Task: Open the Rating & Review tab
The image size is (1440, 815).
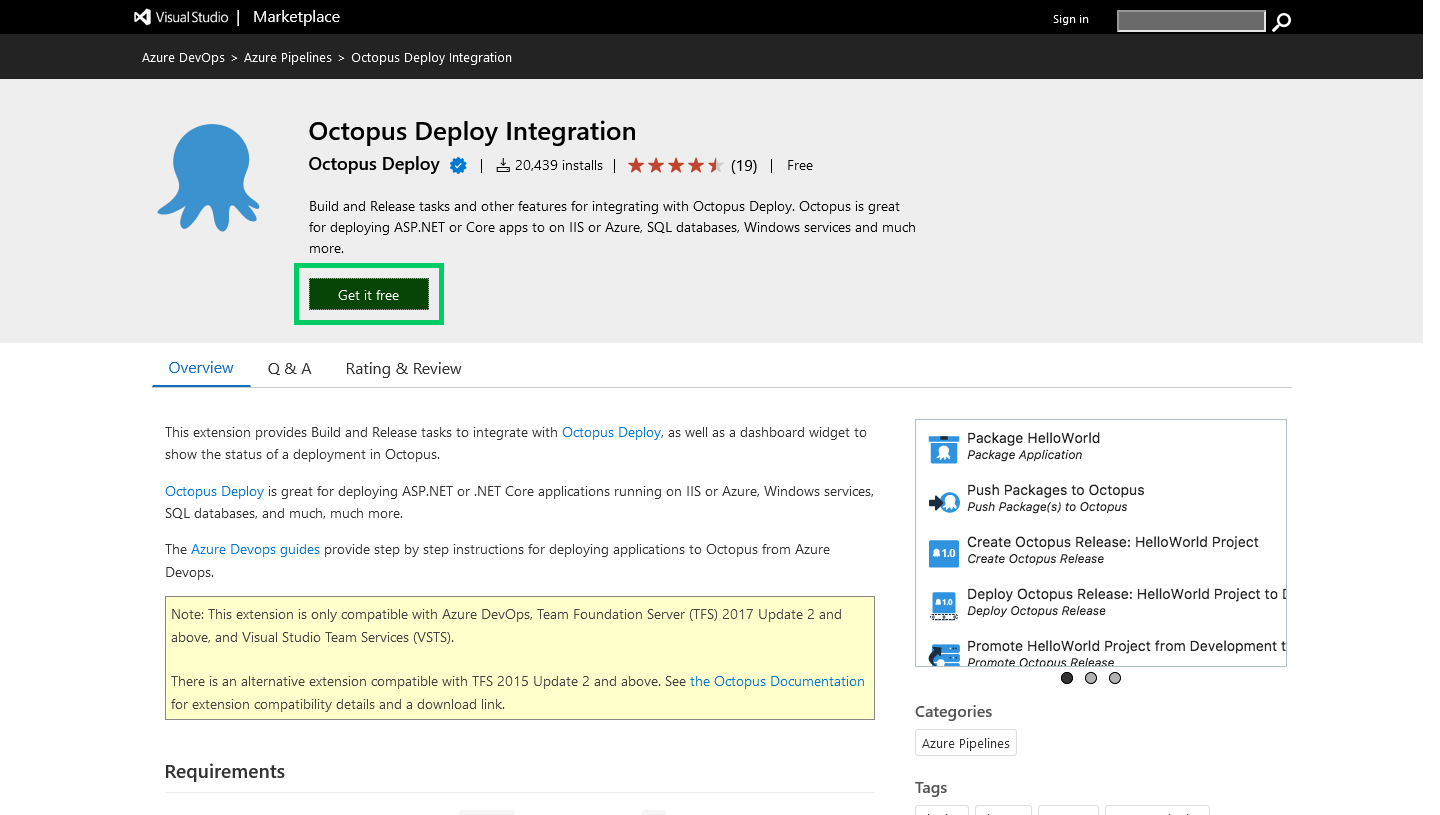Action: tap(404, 369)
